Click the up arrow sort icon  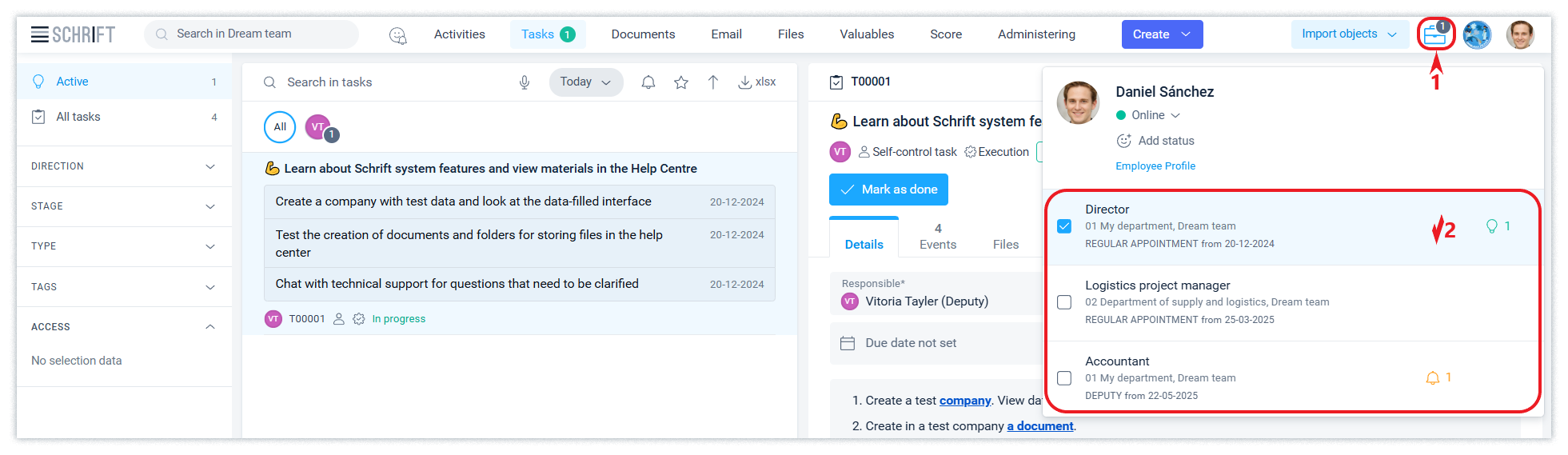pos(713,82)
